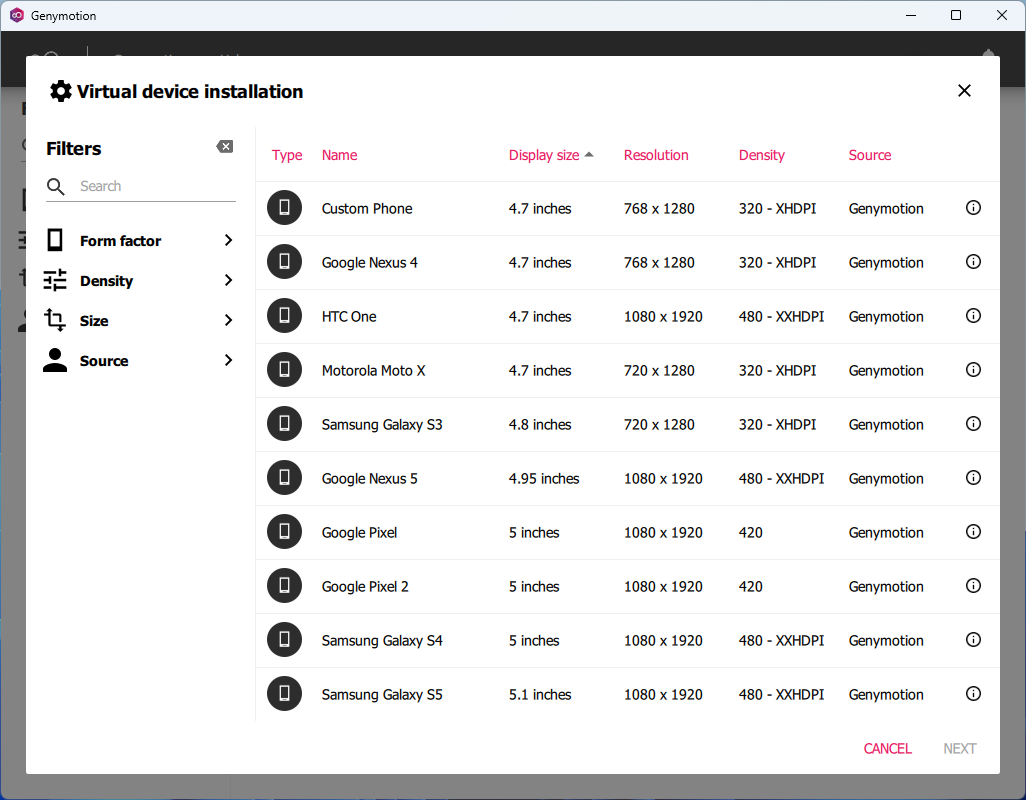Open info for Custom Phone
The height and width of the screenshot is (800, 1026).
(973, 208)
